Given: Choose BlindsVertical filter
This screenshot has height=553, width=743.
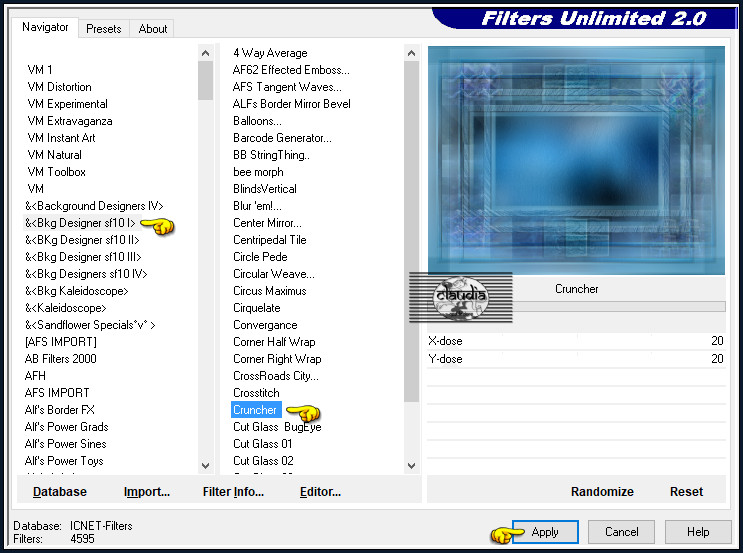Looking at the screenshot, I should [264, 189].
